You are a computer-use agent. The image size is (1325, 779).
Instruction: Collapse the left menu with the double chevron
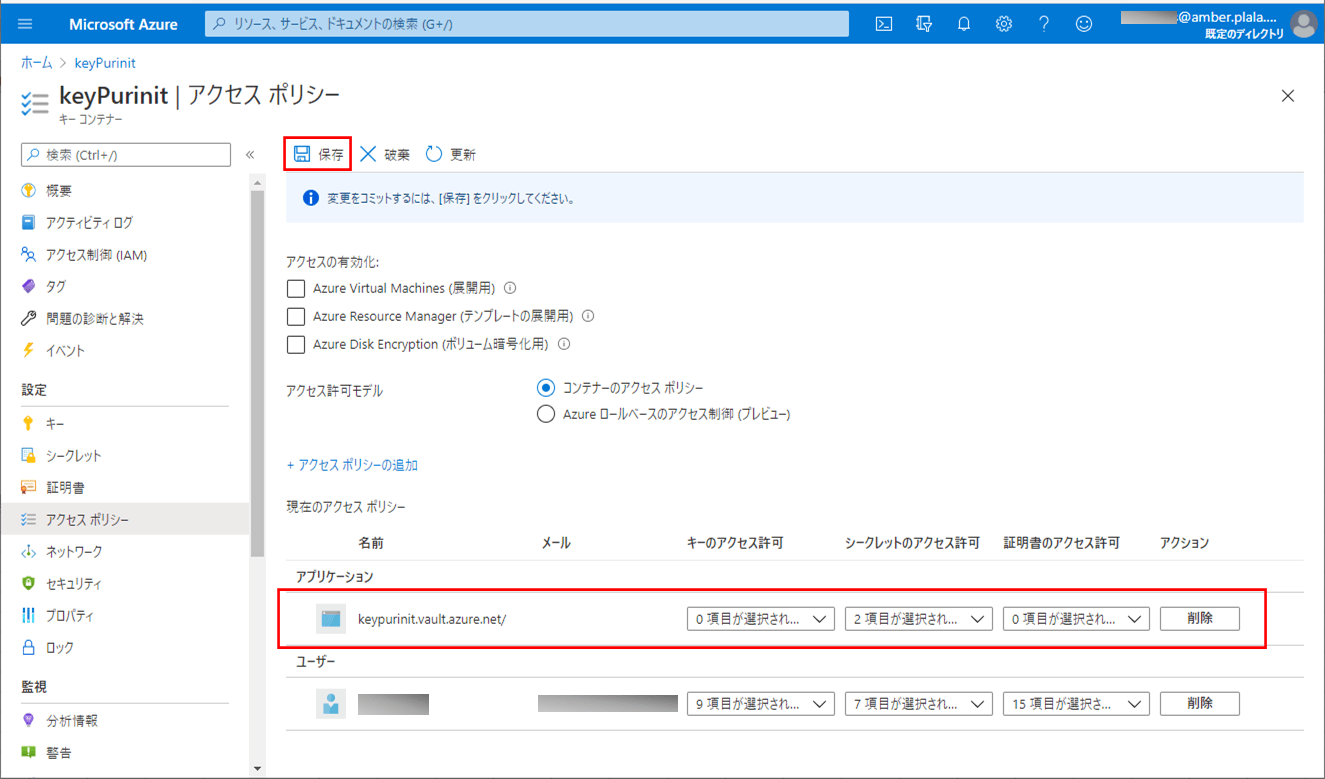250,155
